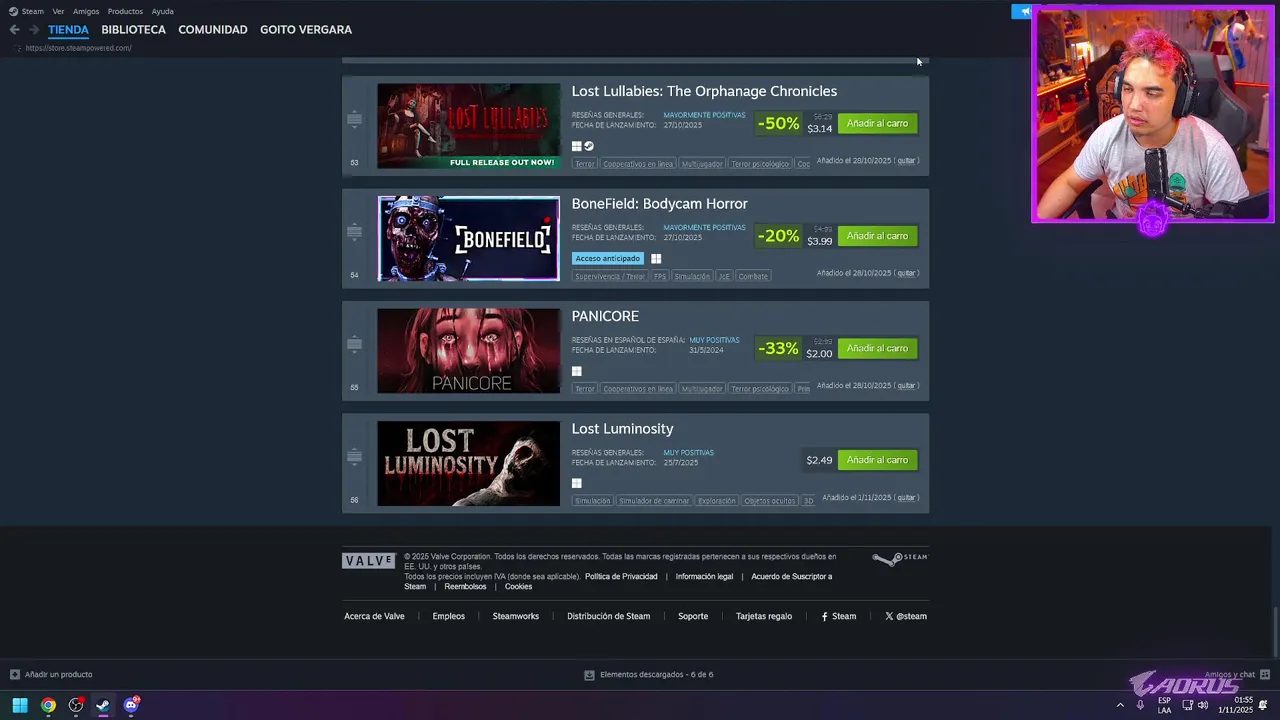The height and width of the screenshot is (720, 1280).
Task: Click the Windows platform icon under Lost Lullabies
Action: pos(577,146)
